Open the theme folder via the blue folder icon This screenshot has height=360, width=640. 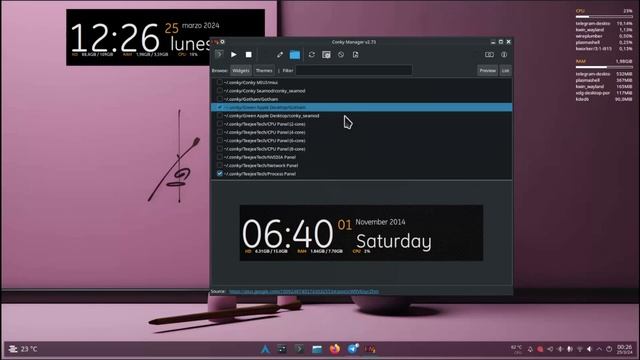coord(295,55)
